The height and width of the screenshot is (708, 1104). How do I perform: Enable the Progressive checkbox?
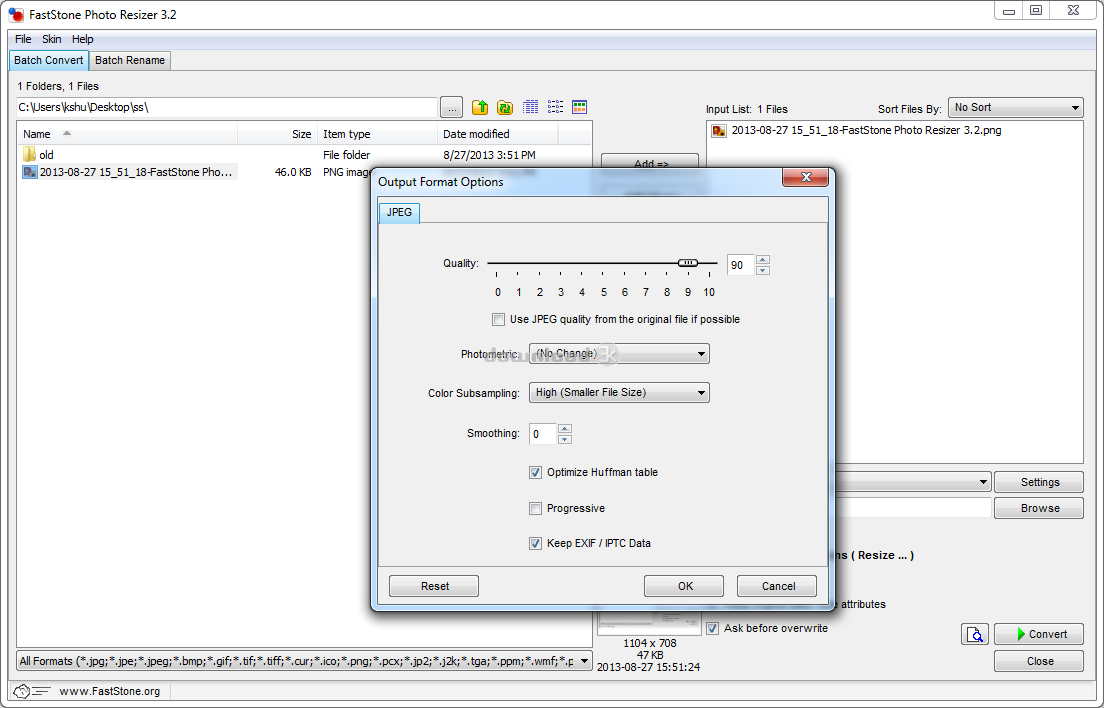coord(535,508)
